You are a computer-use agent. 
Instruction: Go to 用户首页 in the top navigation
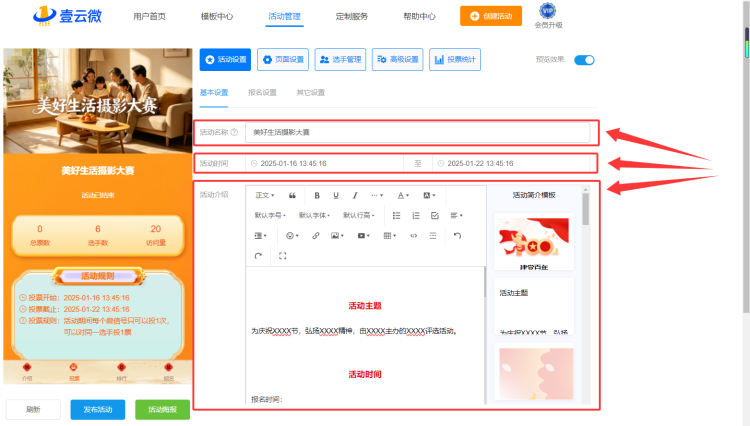149,16
